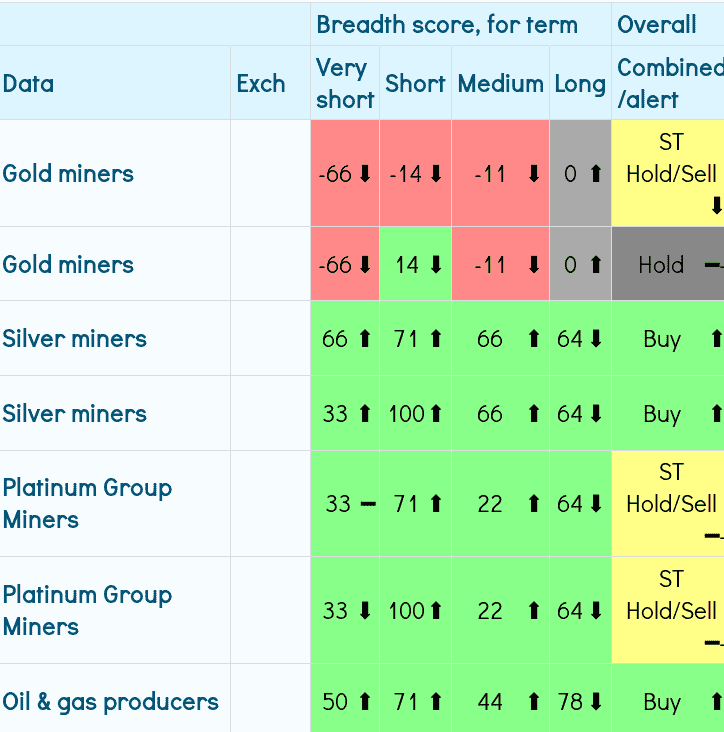Click the Short column header

pyautogui.click(x=415, y=83)
